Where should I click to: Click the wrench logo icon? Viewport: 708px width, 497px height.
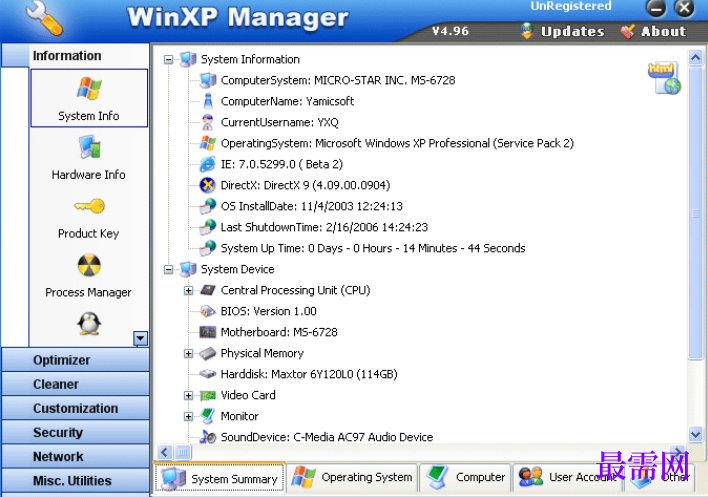[44, 19]
